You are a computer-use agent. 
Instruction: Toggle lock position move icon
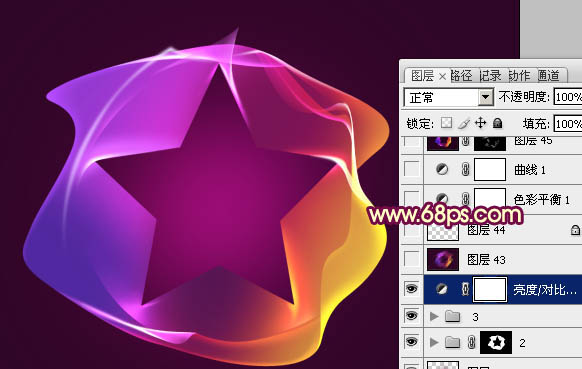point(481,123)
